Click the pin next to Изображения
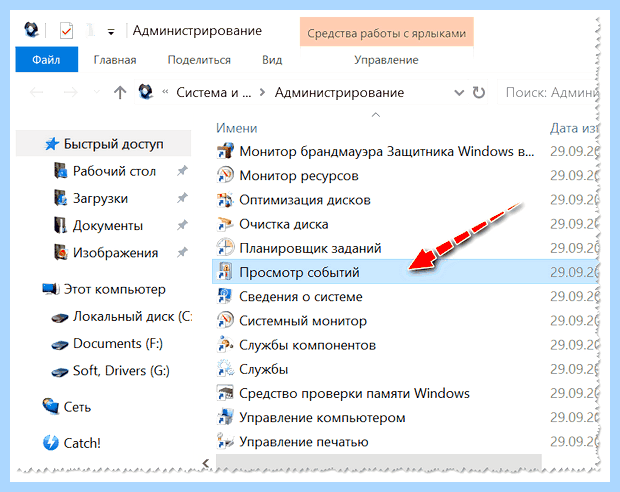The image size is (620, 492). 182,252
